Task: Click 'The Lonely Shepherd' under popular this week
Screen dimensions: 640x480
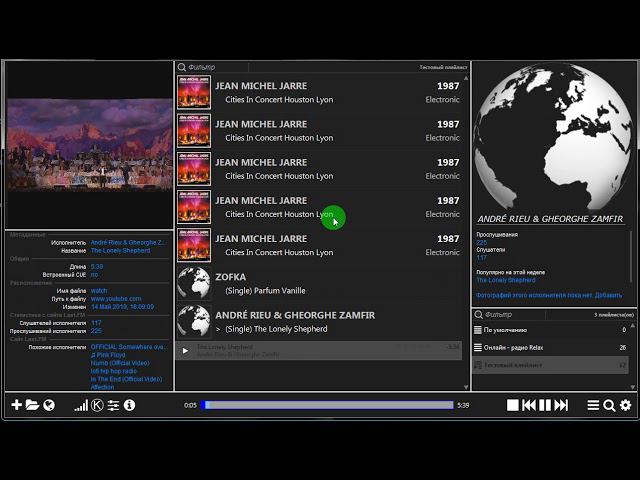Action: pyautogui.click(x=506, y=280)
